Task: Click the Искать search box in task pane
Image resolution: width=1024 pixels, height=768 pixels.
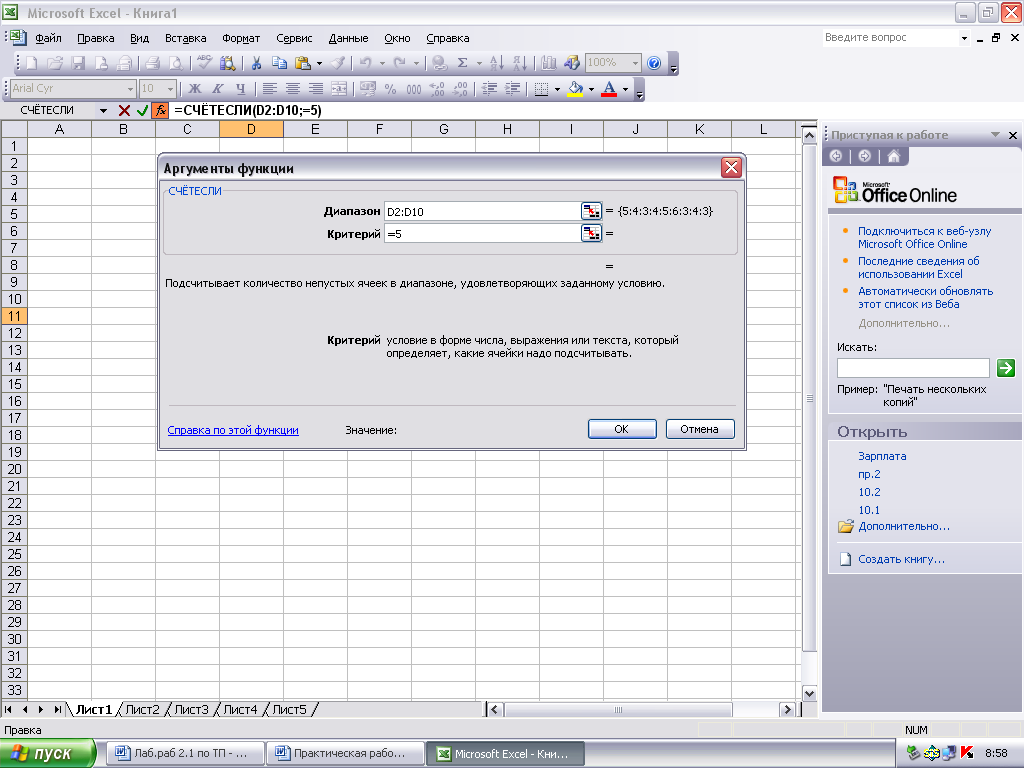Action: point(913,368)
